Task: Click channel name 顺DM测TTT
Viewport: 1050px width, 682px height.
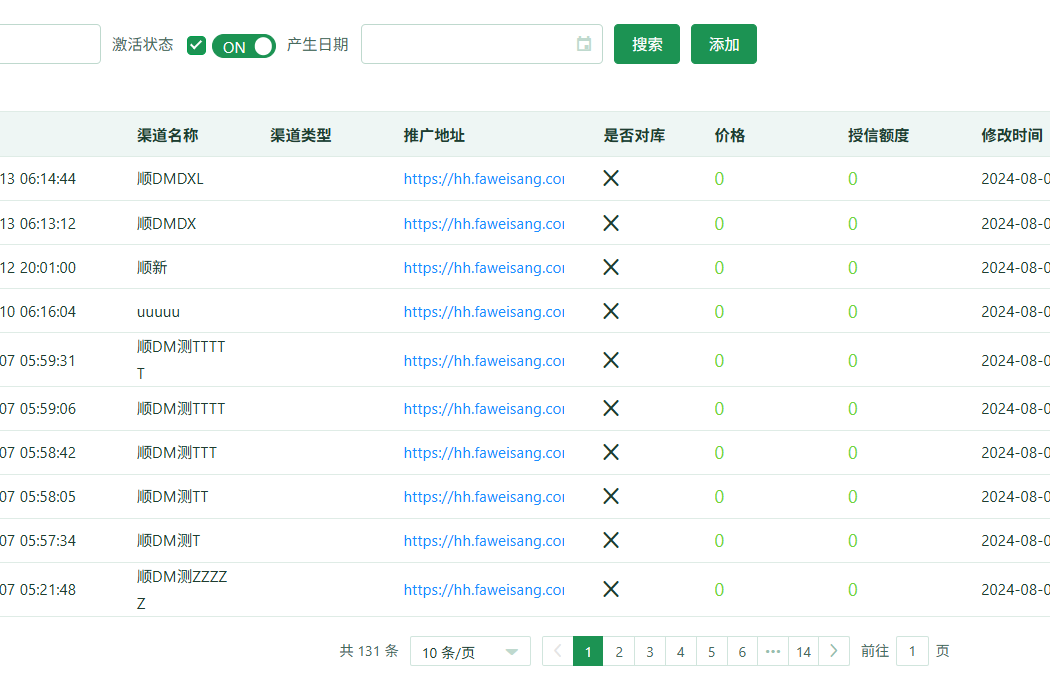Action: [x=177, y=453]
